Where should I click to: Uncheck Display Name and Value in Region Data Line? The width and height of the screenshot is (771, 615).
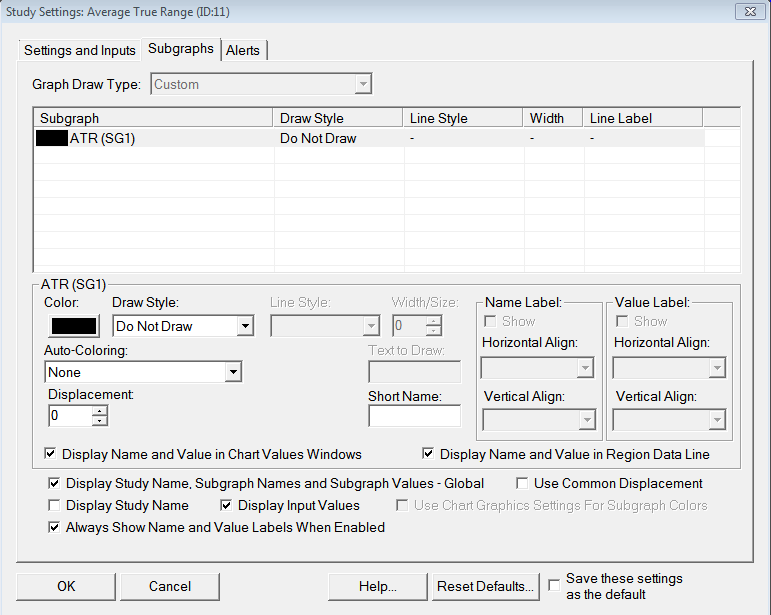(428, 453)
